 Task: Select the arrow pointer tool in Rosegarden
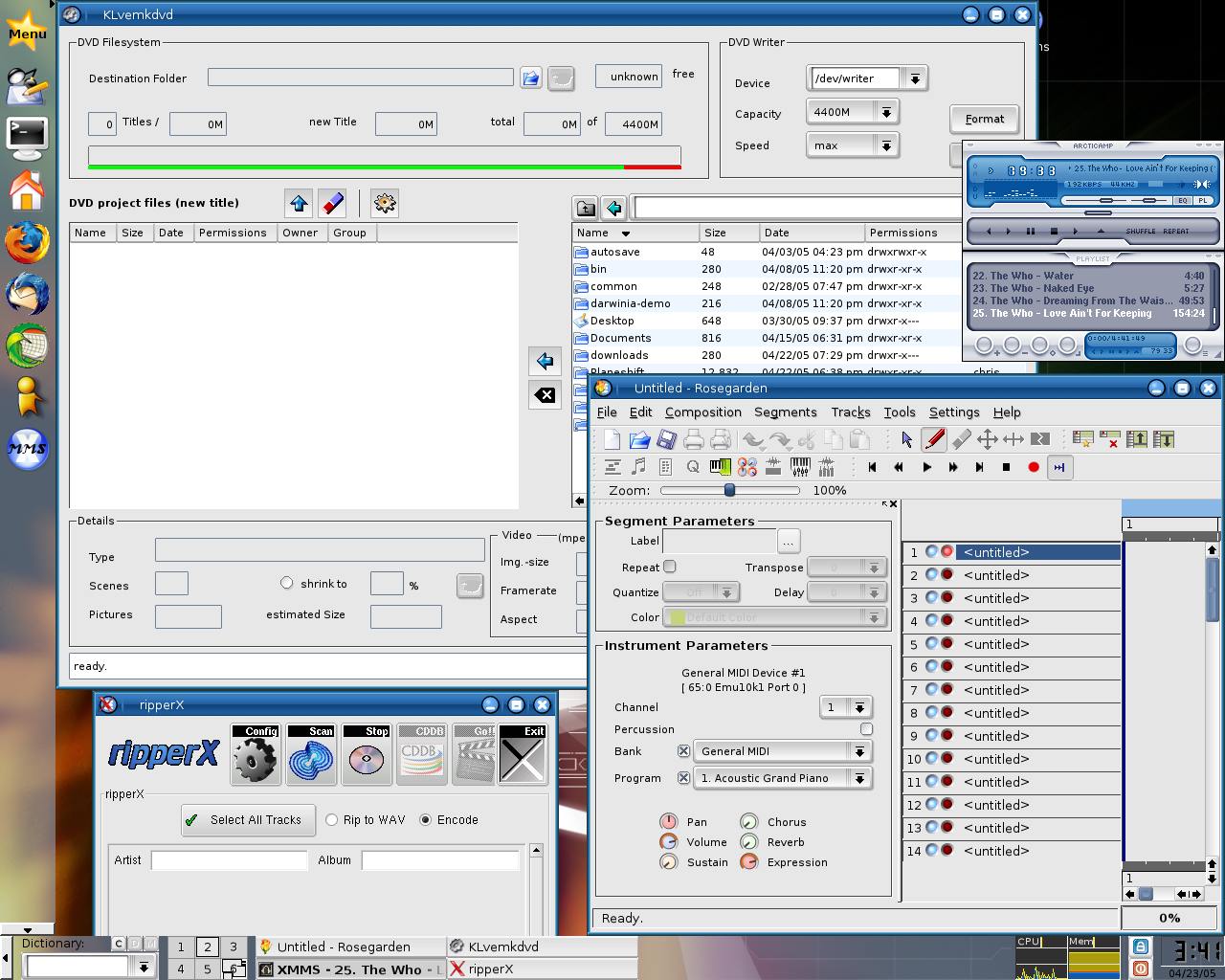pyautogui.click(x=907, y=439)
